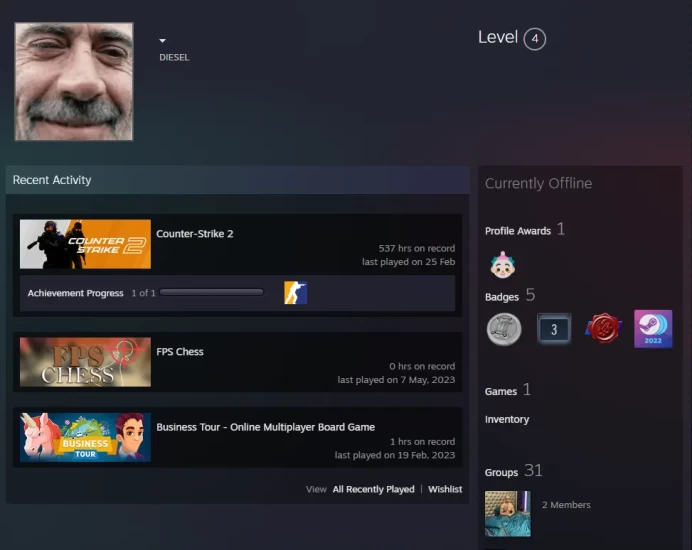692x550 pixels.
Task: Expand the name history dropdown arrow
Action: (162, 41)
